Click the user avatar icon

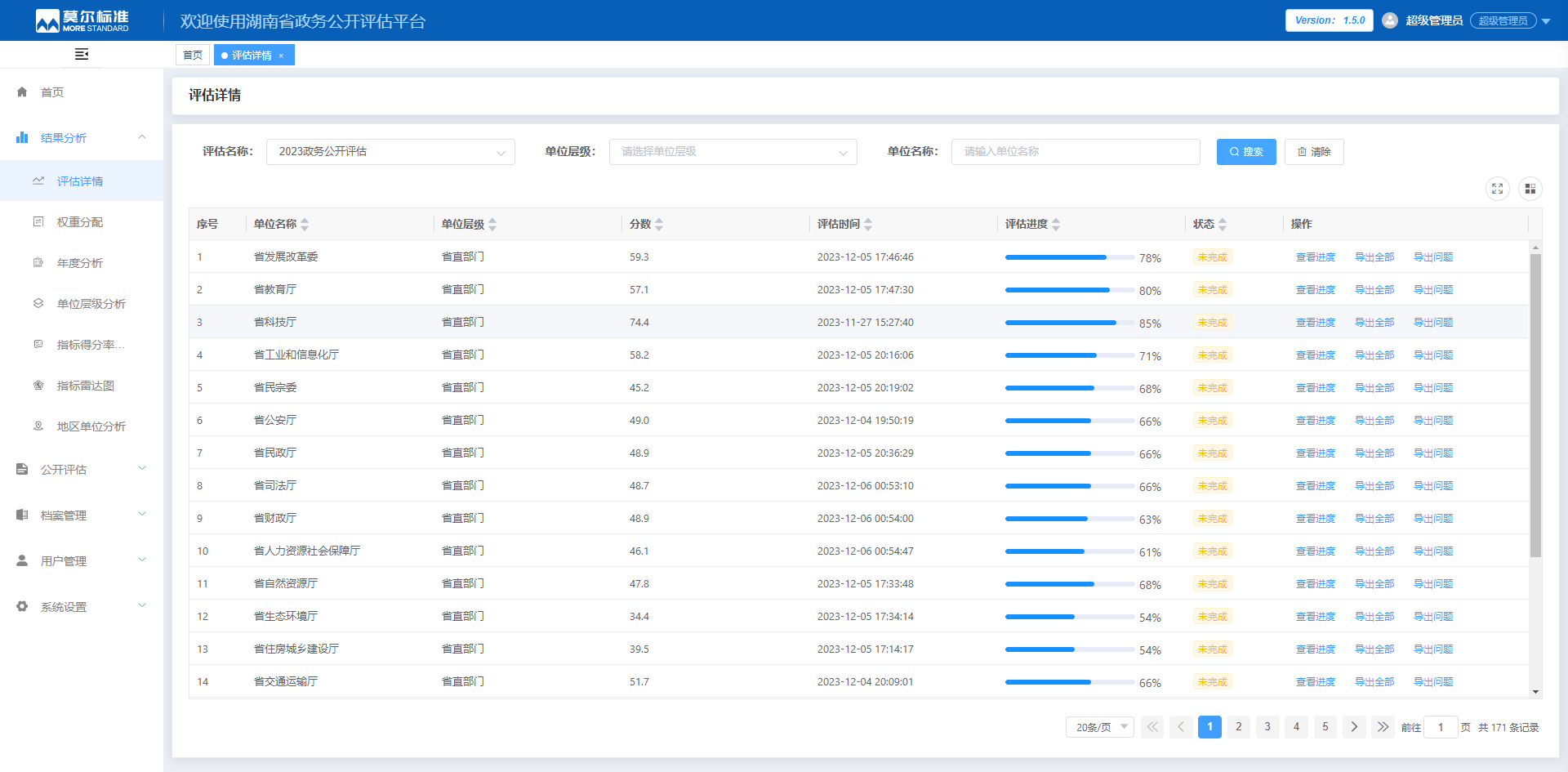click(x=1389, y=20)
